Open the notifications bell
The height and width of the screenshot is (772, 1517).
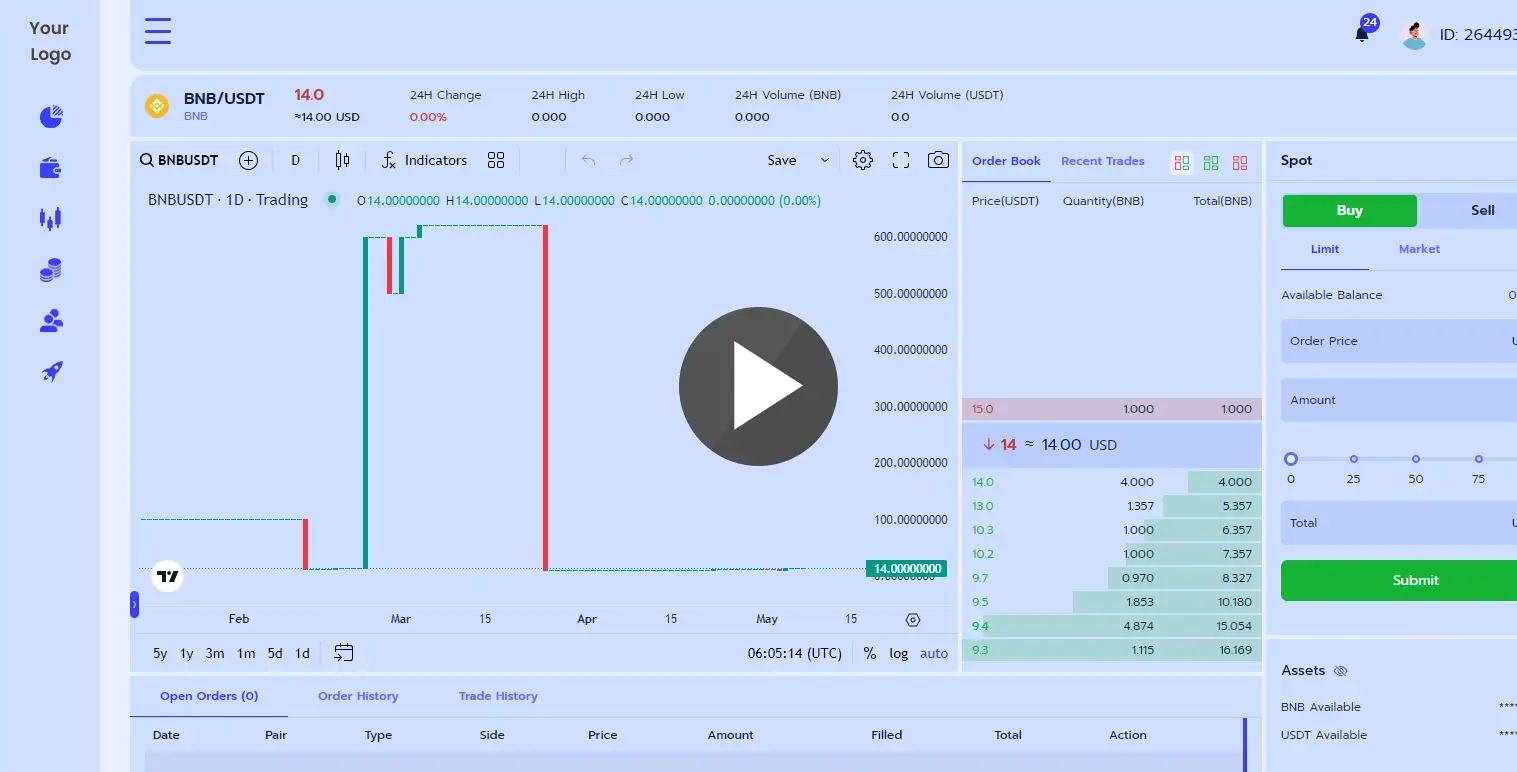tap(1362, 34)
